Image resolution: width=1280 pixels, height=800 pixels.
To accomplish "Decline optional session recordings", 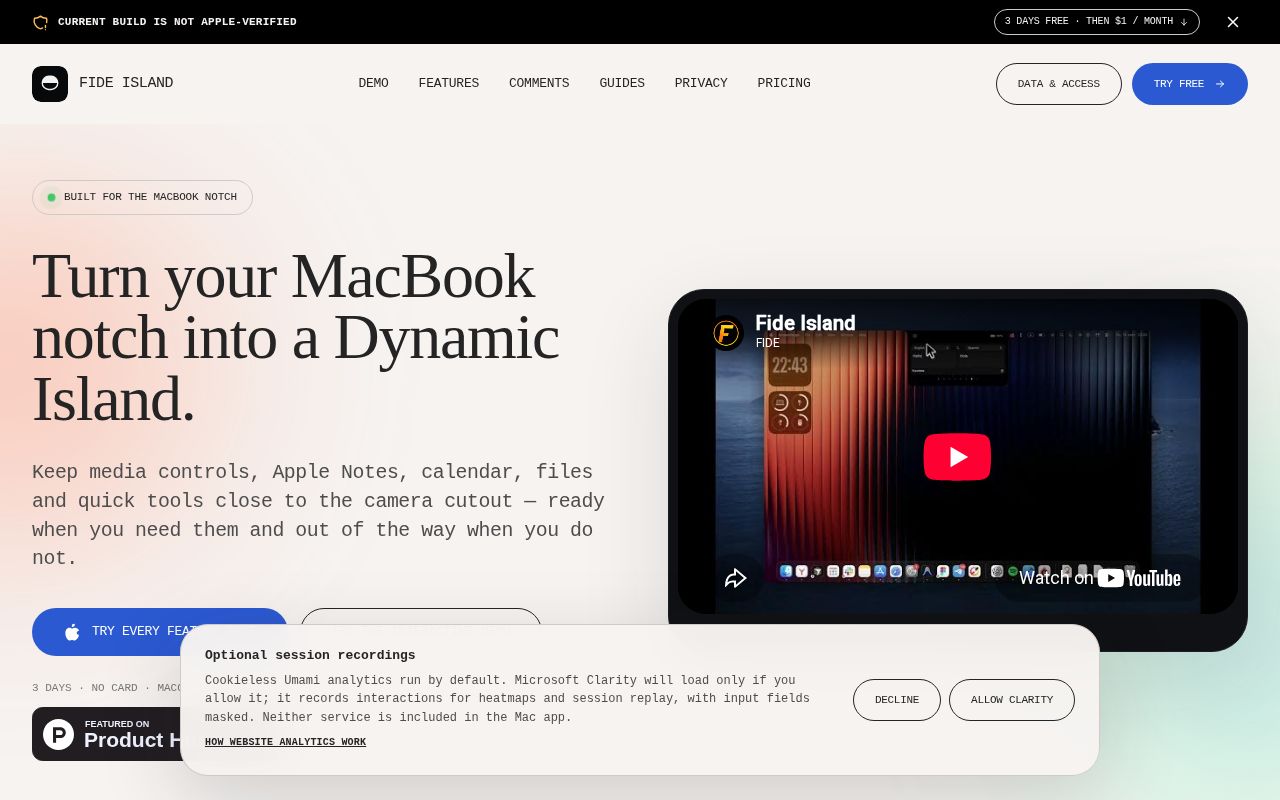I will pyautogui.click(x=896, y=700).
